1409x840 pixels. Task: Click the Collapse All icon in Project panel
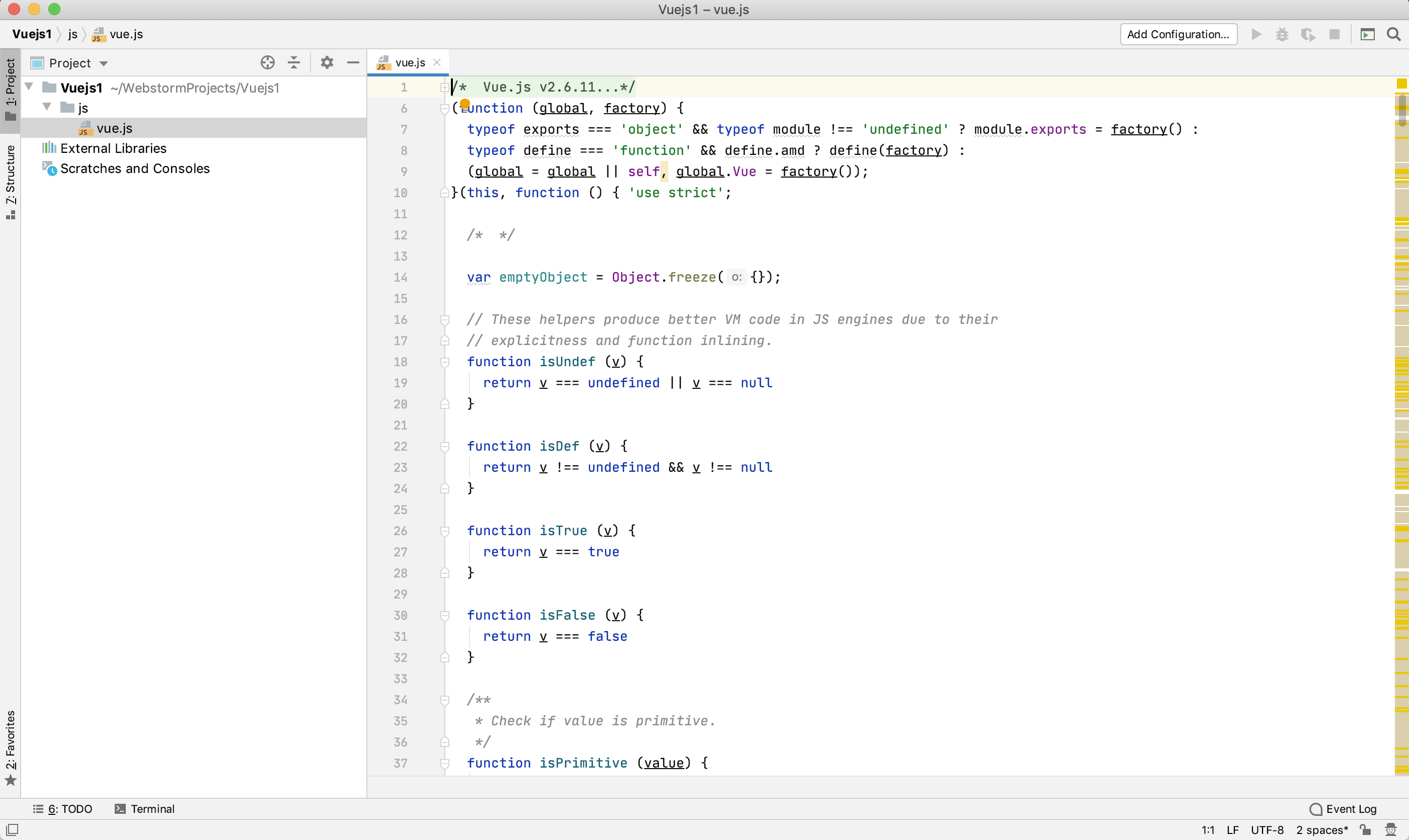[x=294, y=62]
